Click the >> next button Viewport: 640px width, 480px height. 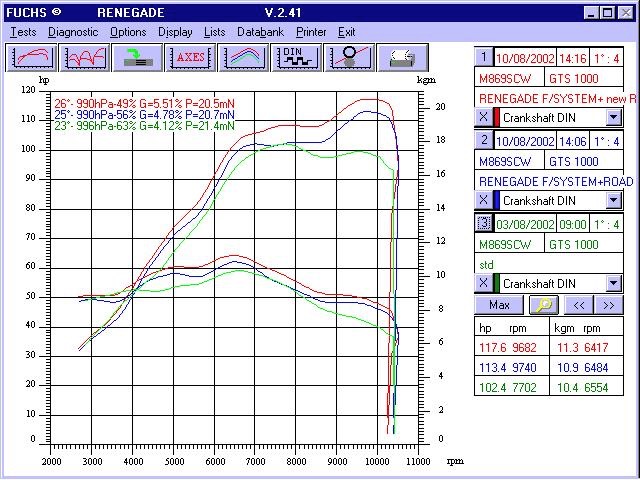coord(609,305)
